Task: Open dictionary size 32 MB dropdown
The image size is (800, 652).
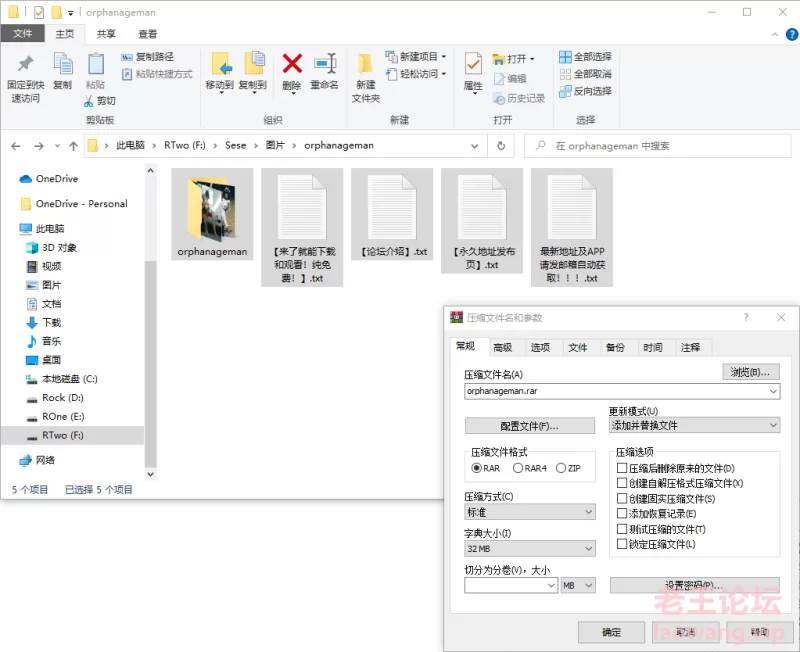Action: (530, 548)
